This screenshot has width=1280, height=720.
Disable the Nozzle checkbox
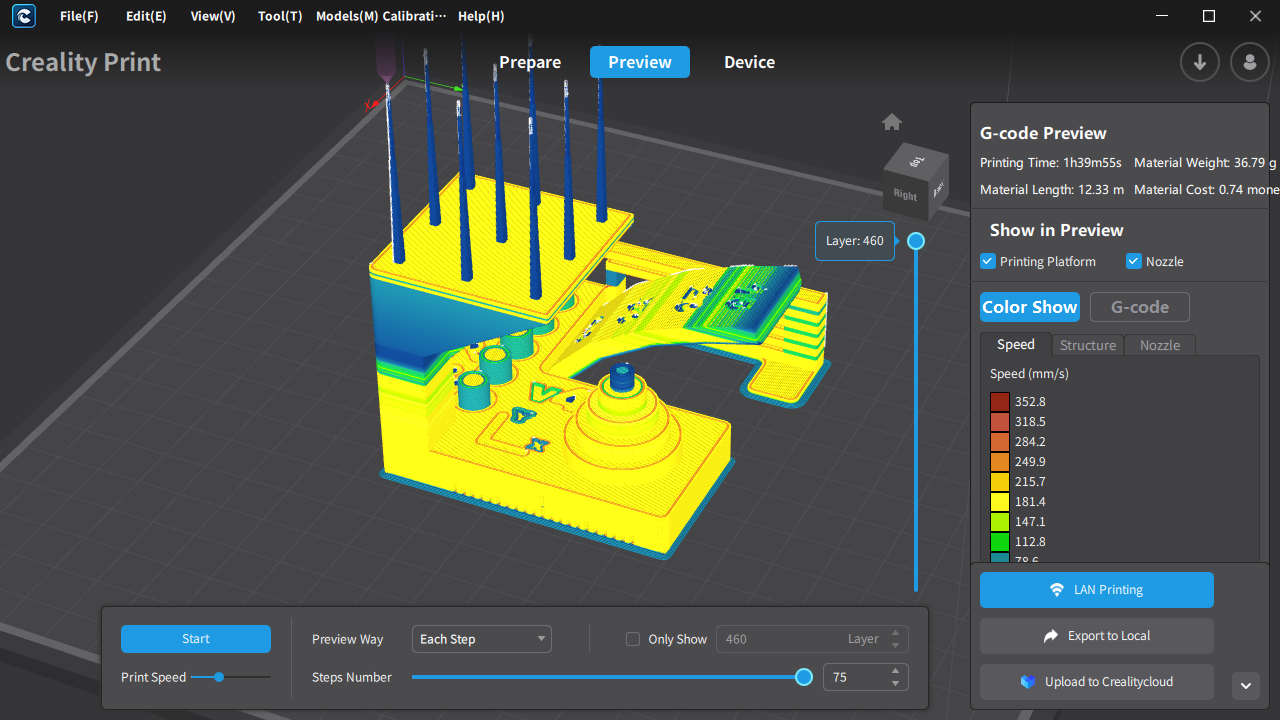coord(1134,262)
